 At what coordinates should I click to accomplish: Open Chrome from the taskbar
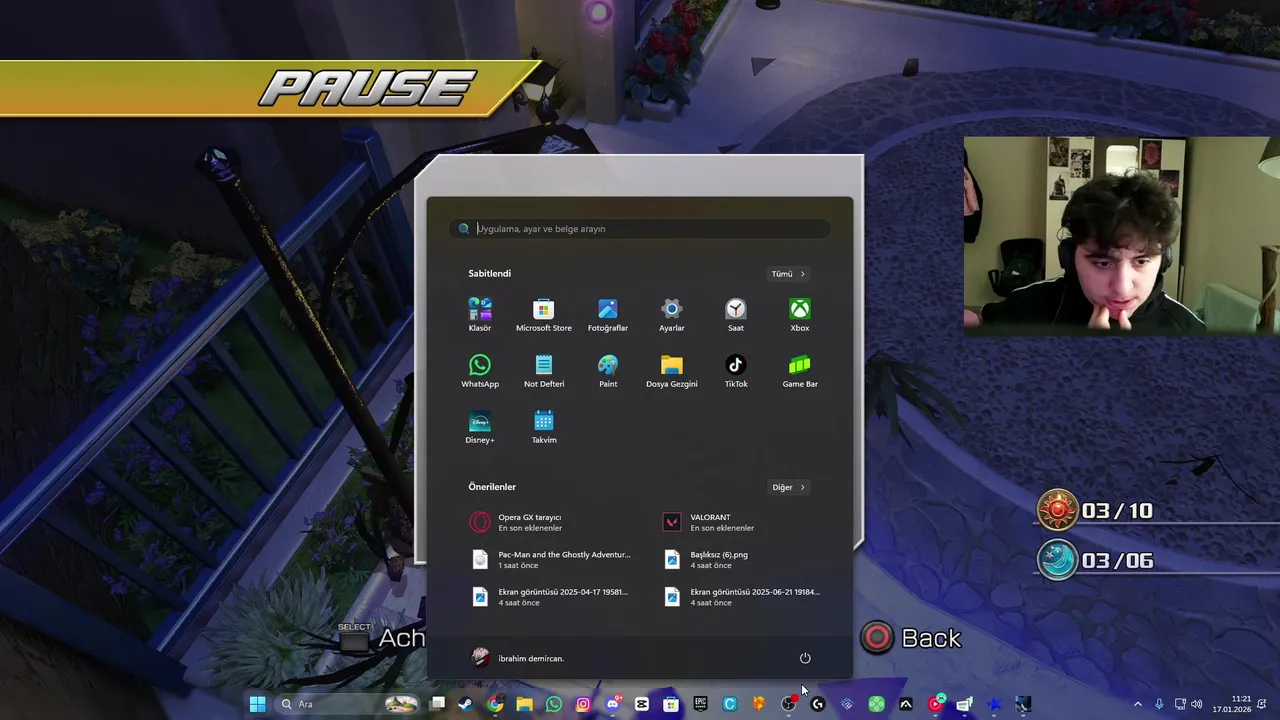[x=495, y=704]
